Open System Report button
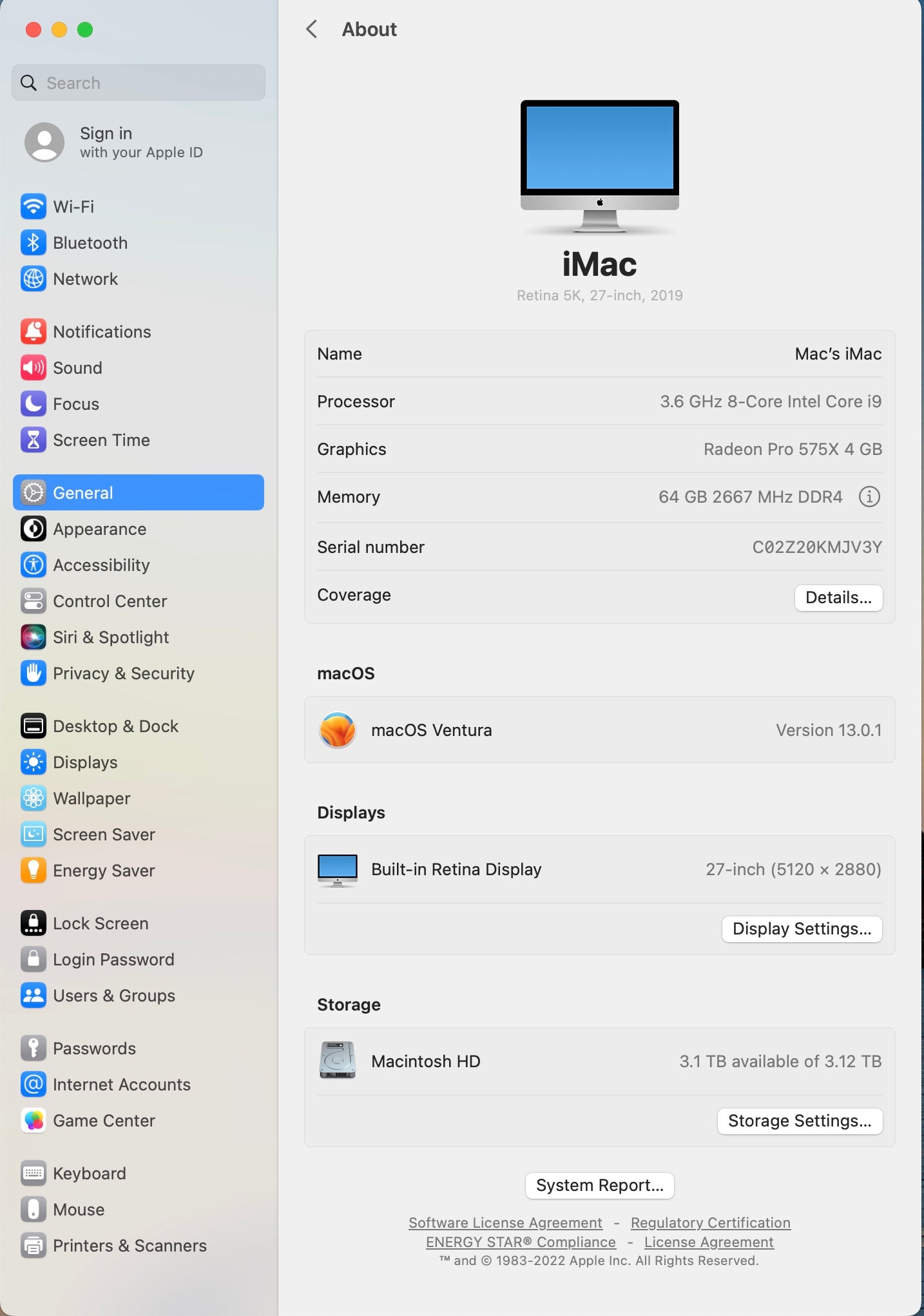The image size is (924, 1316). click(x=600, y=1185)
